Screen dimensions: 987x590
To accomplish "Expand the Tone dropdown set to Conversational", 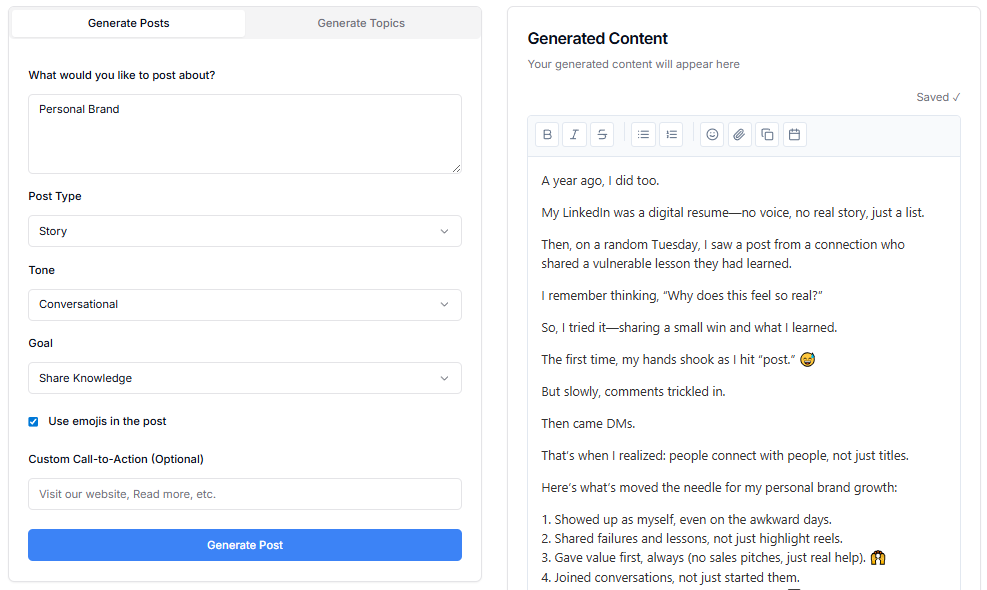I will point(245,305).
